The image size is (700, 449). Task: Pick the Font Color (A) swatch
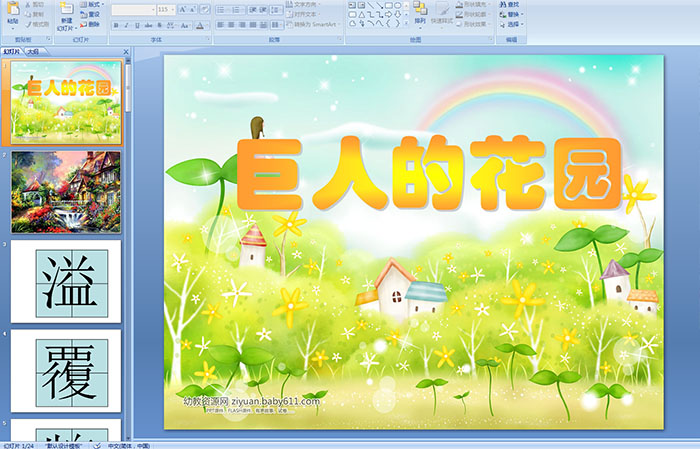[x=200, y=25]
